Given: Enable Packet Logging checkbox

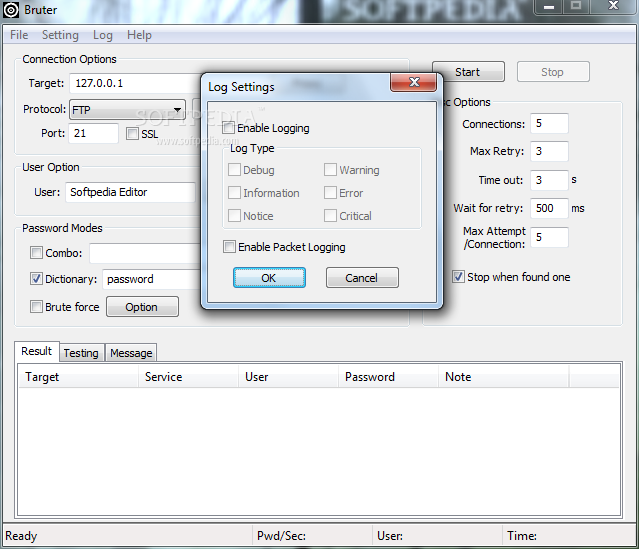Looking at the screenshot, I should coord(229,246).
